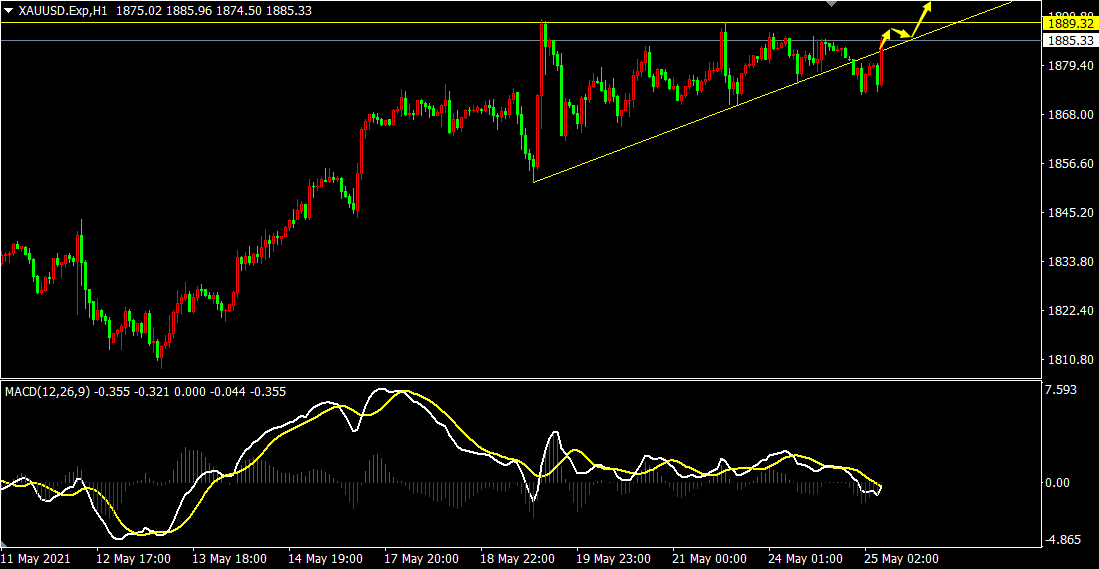Click the triangle icon beside XAUUSD.Exp,H1
The height and width of the screenshot is (569, 1099).
pos(8,10)
